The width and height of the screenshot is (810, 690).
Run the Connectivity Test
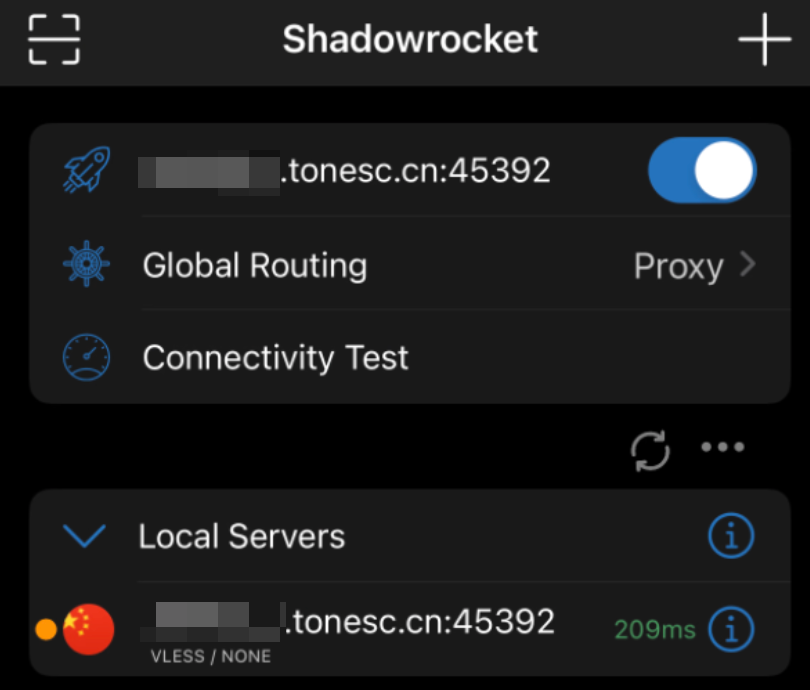pos(276,358)
